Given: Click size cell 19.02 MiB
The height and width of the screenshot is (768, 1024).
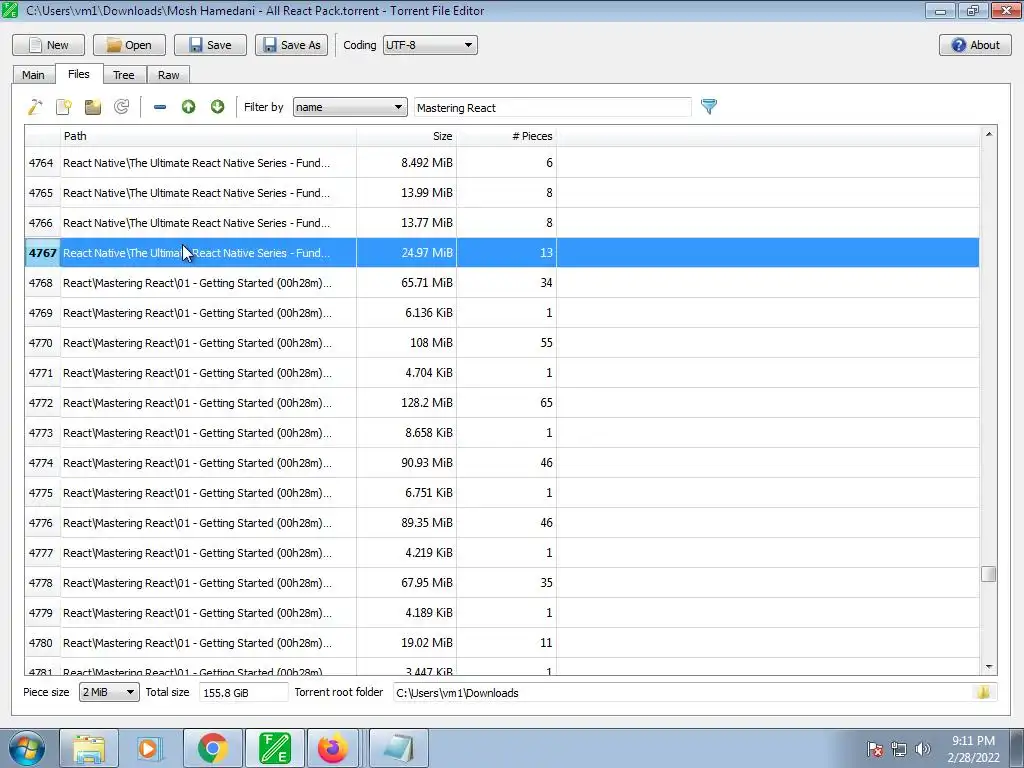Looking at the screenshot, I should coord(406,643).
